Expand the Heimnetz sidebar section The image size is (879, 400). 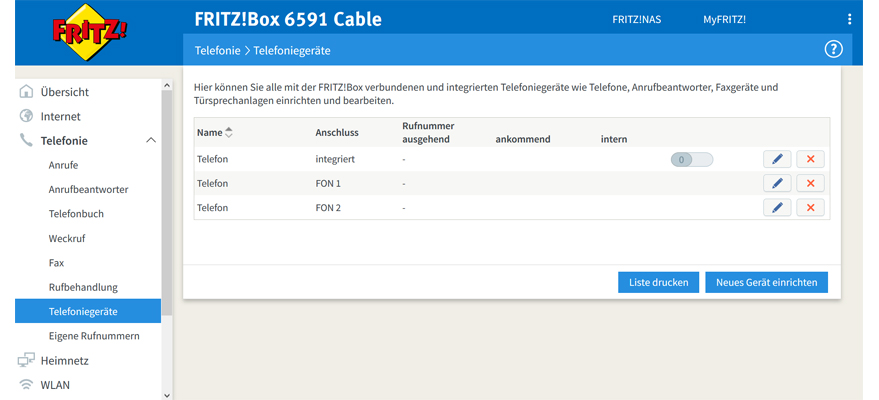click(x=65, y=360)
